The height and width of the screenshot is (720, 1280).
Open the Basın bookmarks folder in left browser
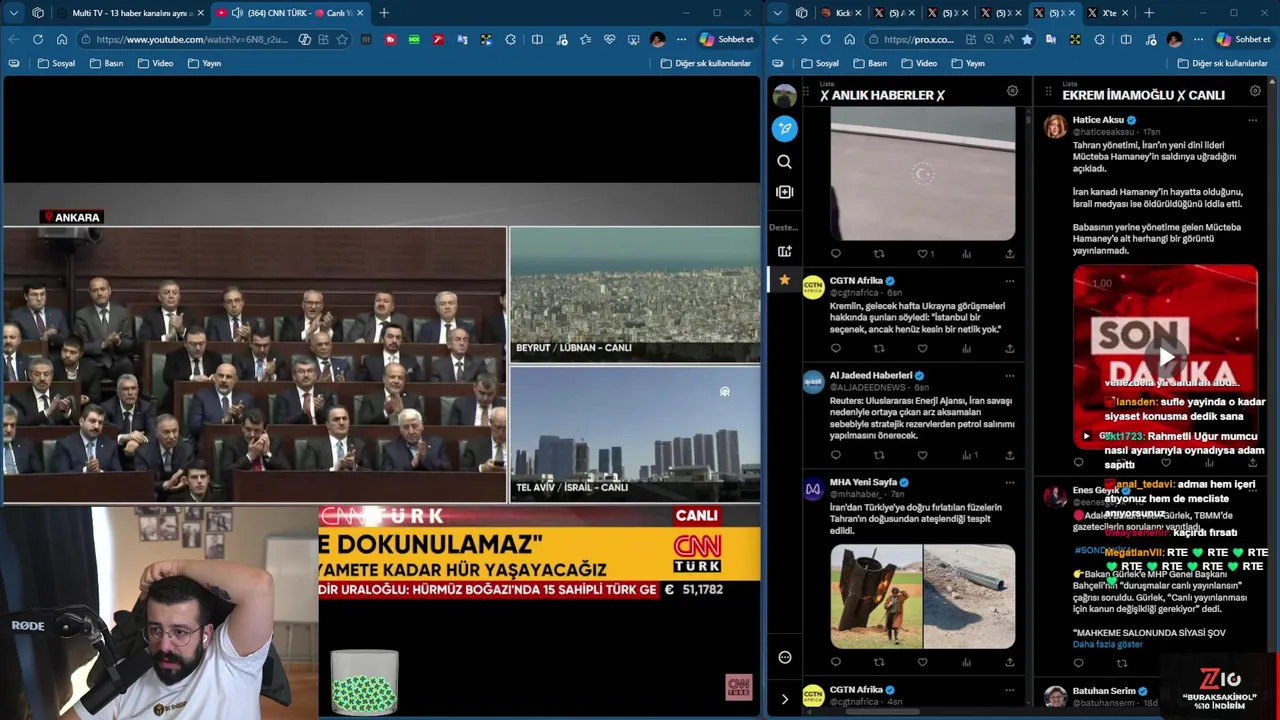tap(107, 63)
